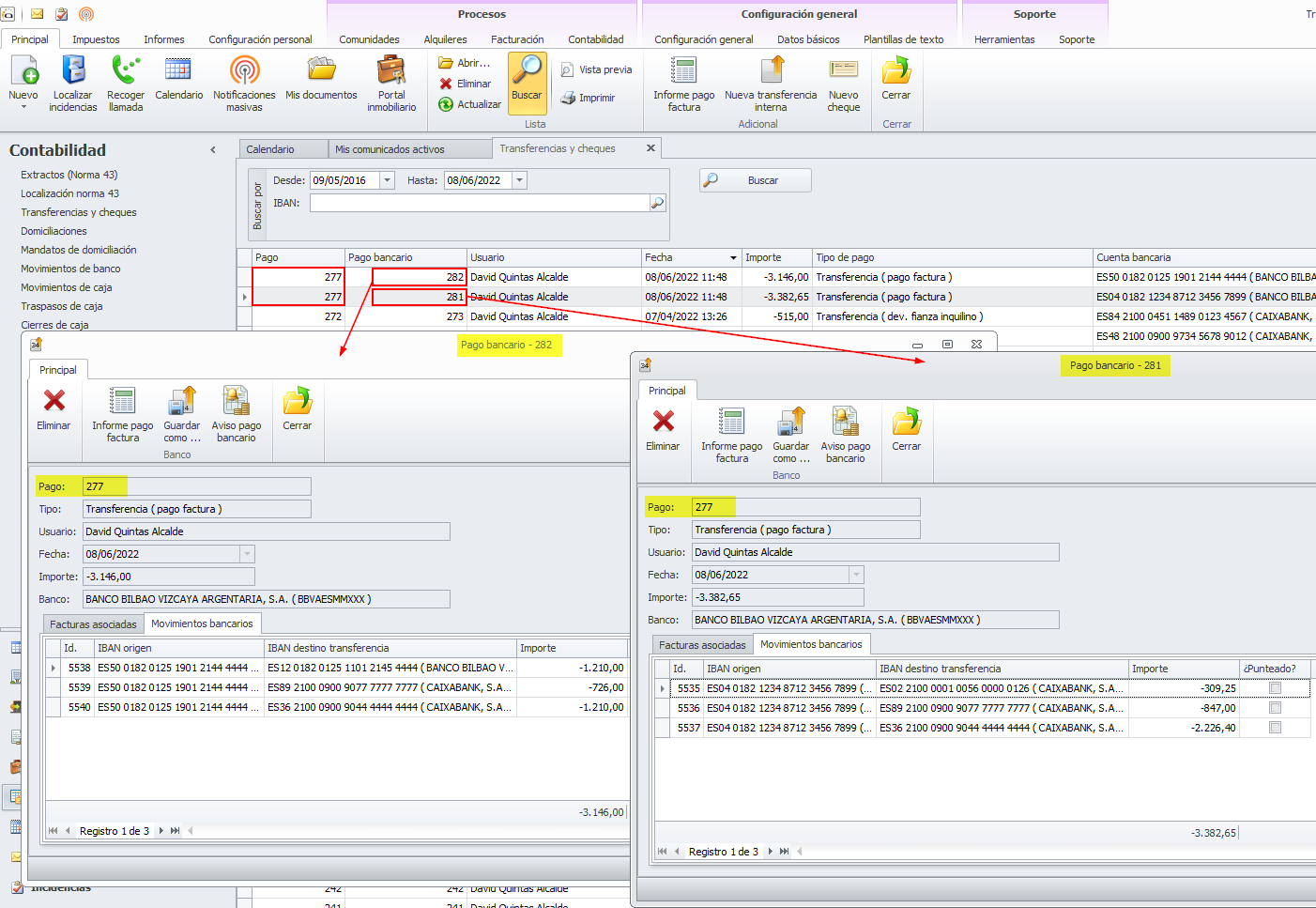The image size is (1316, 908).
Task: Open Datos básicos ribbon tab
Action: [808, 39]
